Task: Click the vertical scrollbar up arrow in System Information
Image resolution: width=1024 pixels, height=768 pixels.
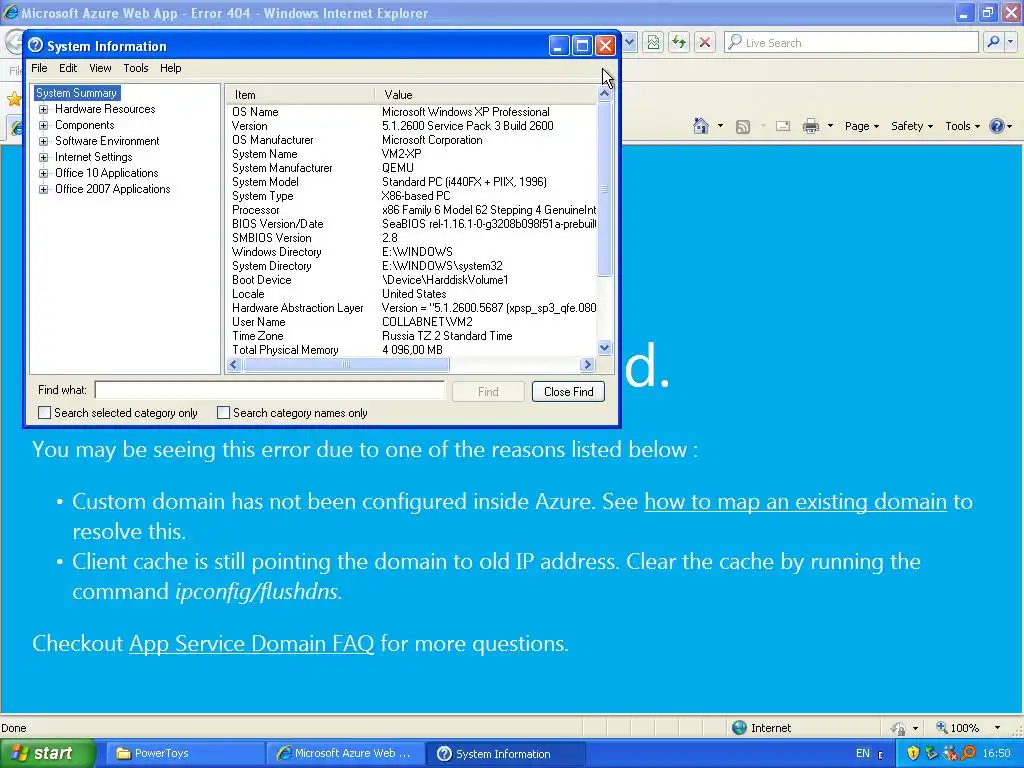Action: (605, 95)
